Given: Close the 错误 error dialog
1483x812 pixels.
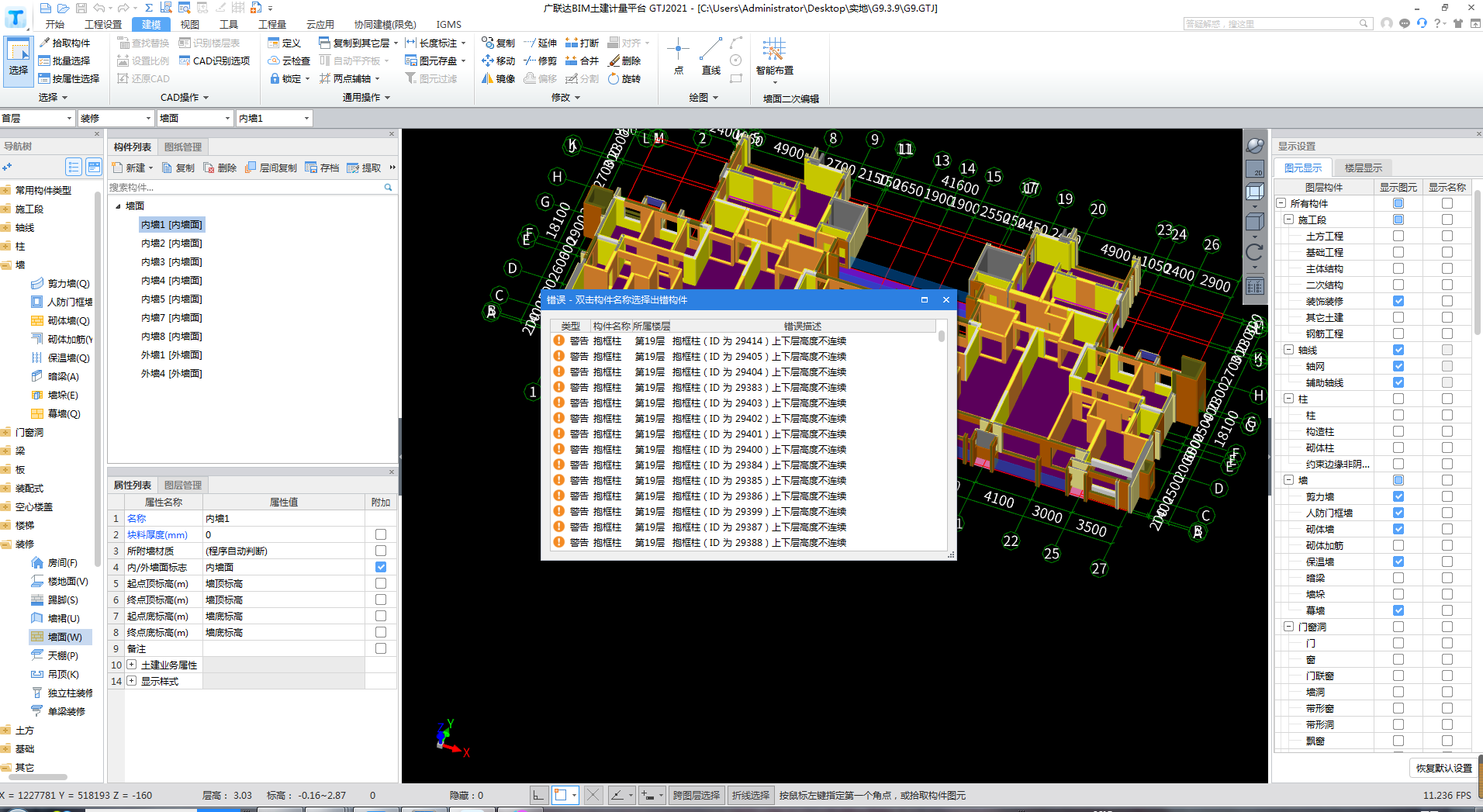Looking at the screenshot, I should point(945,300).
